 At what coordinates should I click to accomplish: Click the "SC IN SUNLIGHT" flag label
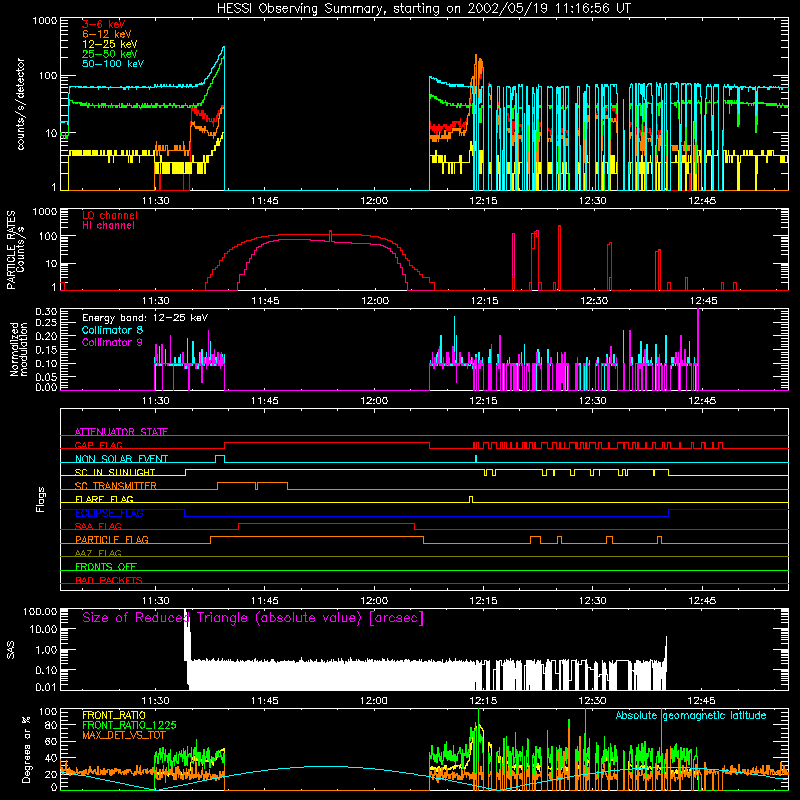point(115,472)
